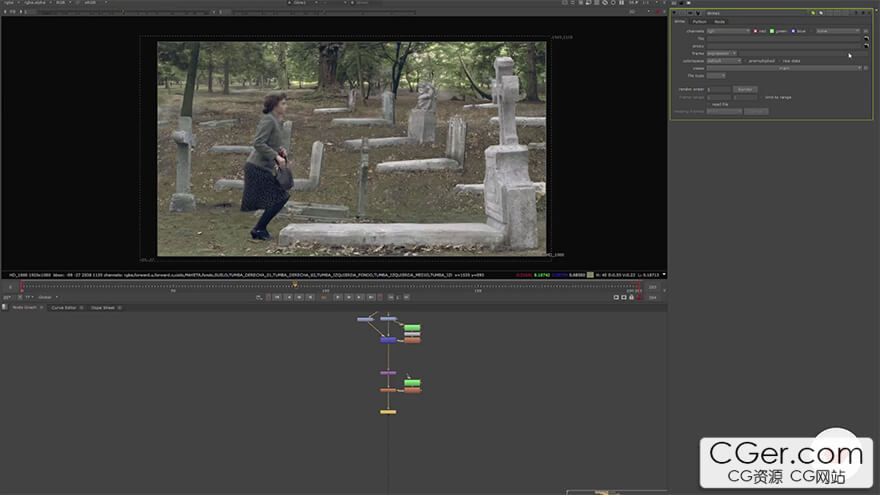
Task: Jump to first frame in playback controls
Action: tap(277, 297)
